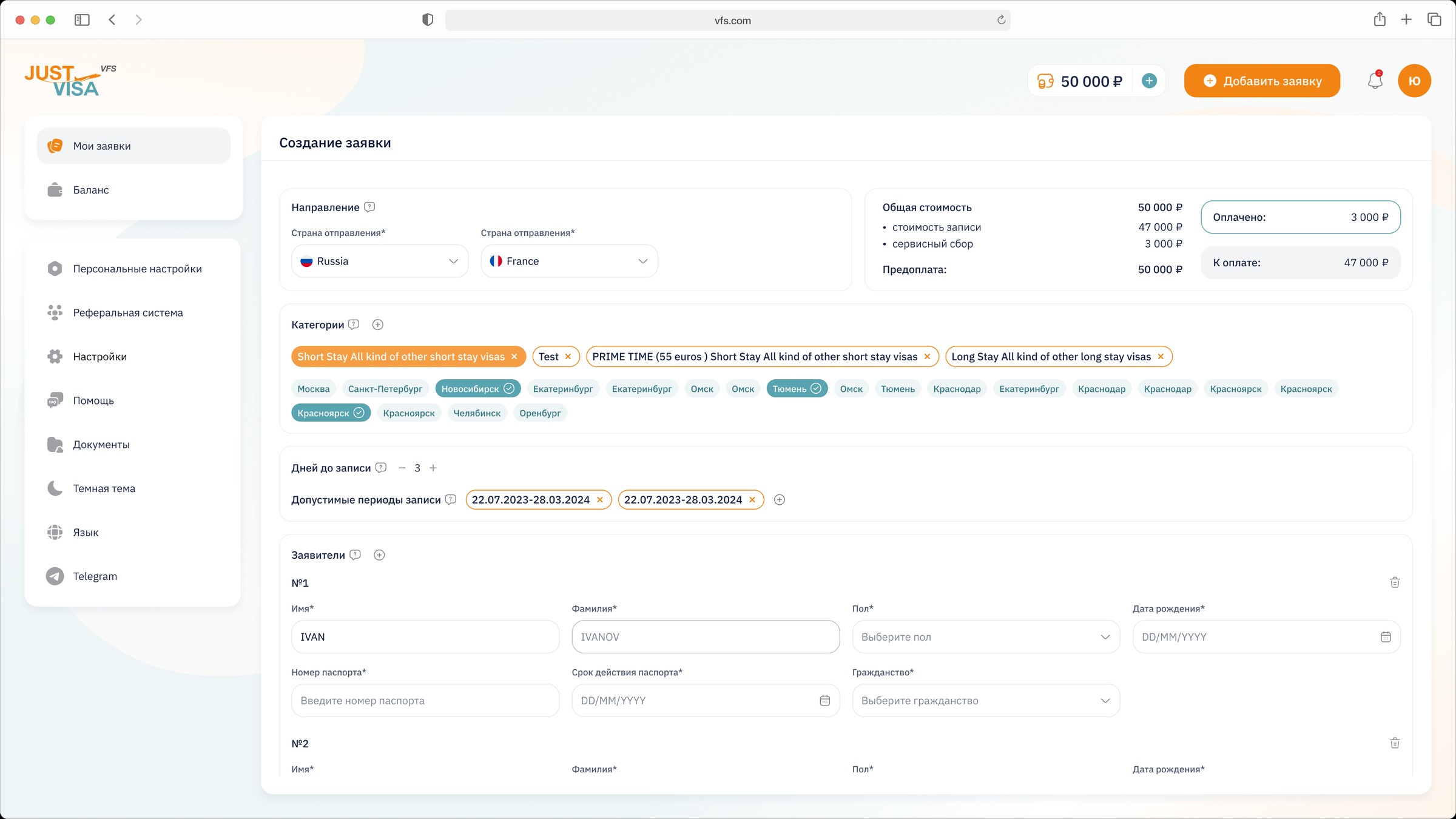Remove the first 22.07.2023-28.03.2024 period
The width and height of the screenshot is (1456, 819).
tap(600, 499)
